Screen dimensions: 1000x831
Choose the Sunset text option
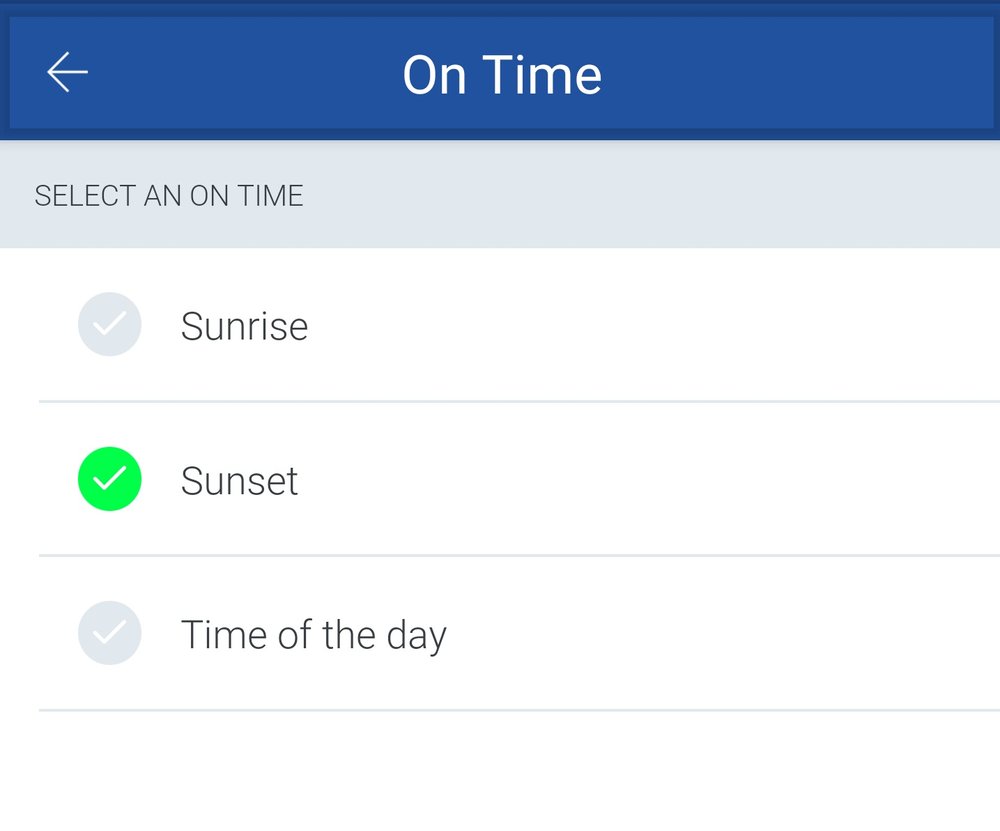[239, 480]
